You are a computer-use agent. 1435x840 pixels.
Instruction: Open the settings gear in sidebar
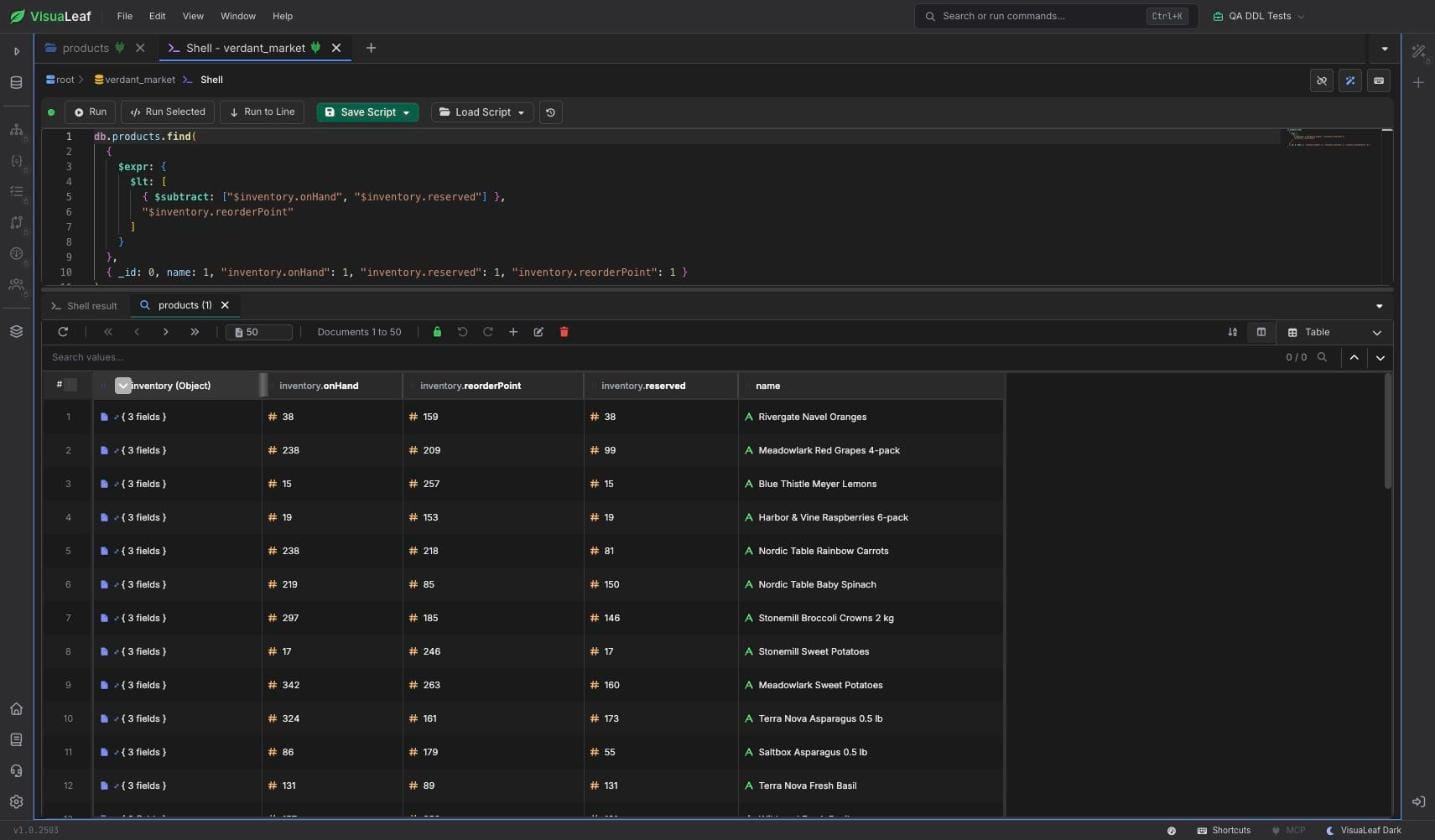tap(16, 802)
